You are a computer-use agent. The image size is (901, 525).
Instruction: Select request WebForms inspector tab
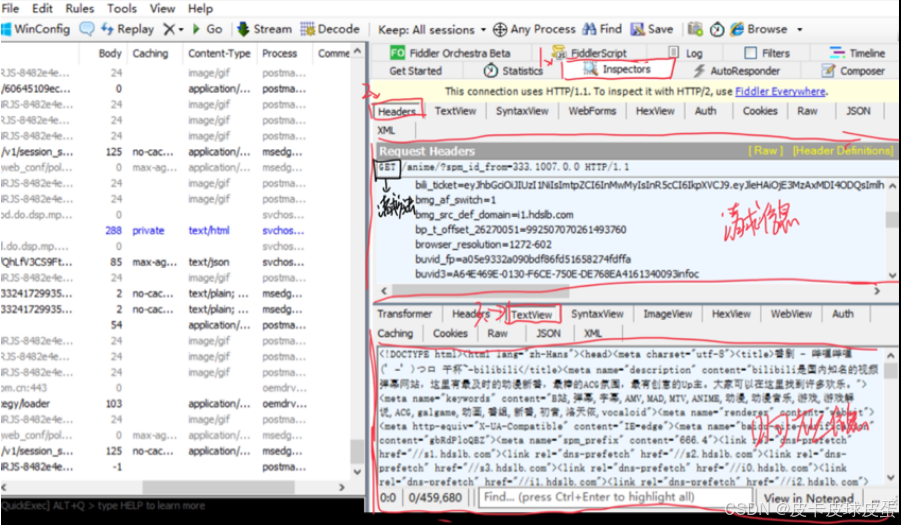592,111
